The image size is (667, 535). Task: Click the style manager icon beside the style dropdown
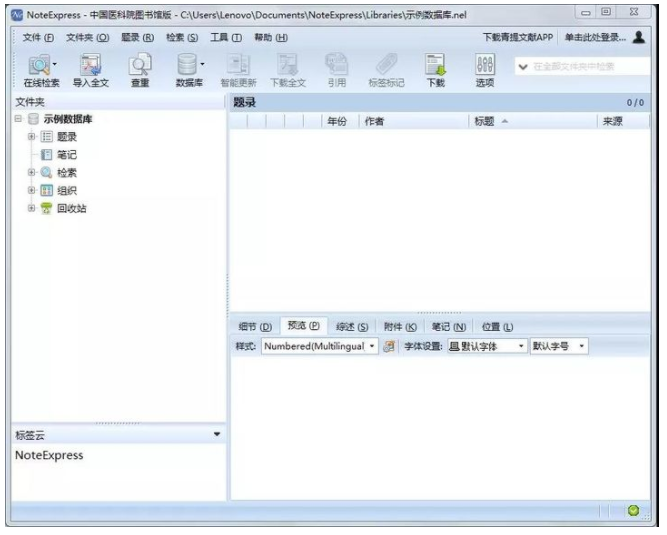(389, 346)
